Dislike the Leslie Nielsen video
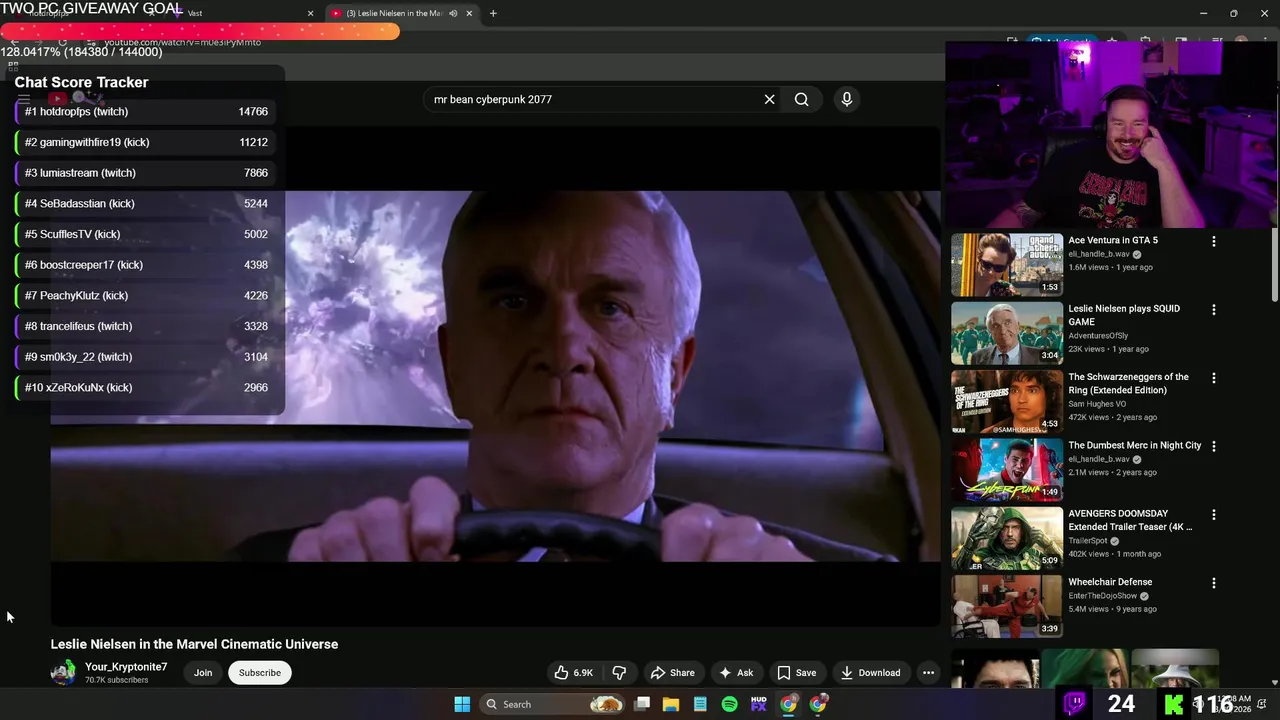 point(619,673)
